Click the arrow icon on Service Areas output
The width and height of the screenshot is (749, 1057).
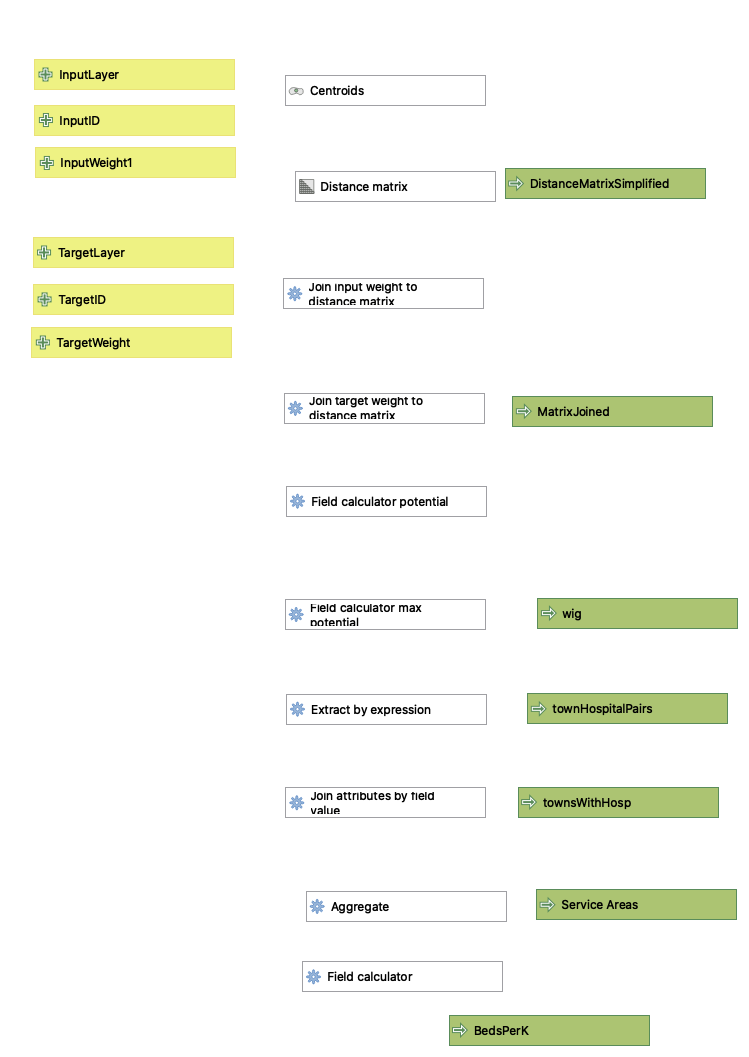coord(547,905)
